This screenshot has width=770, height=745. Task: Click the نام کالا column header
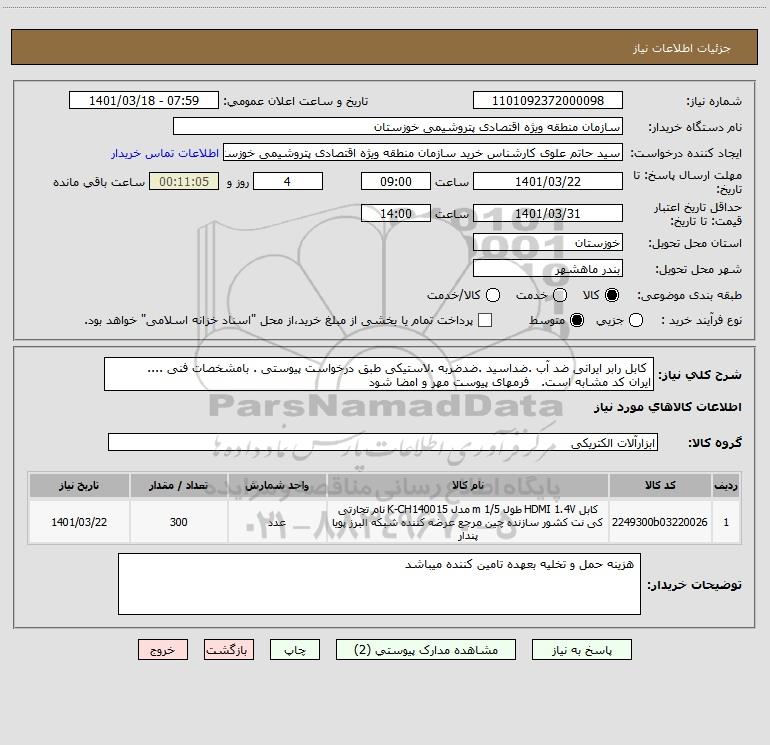pos(468,485)
